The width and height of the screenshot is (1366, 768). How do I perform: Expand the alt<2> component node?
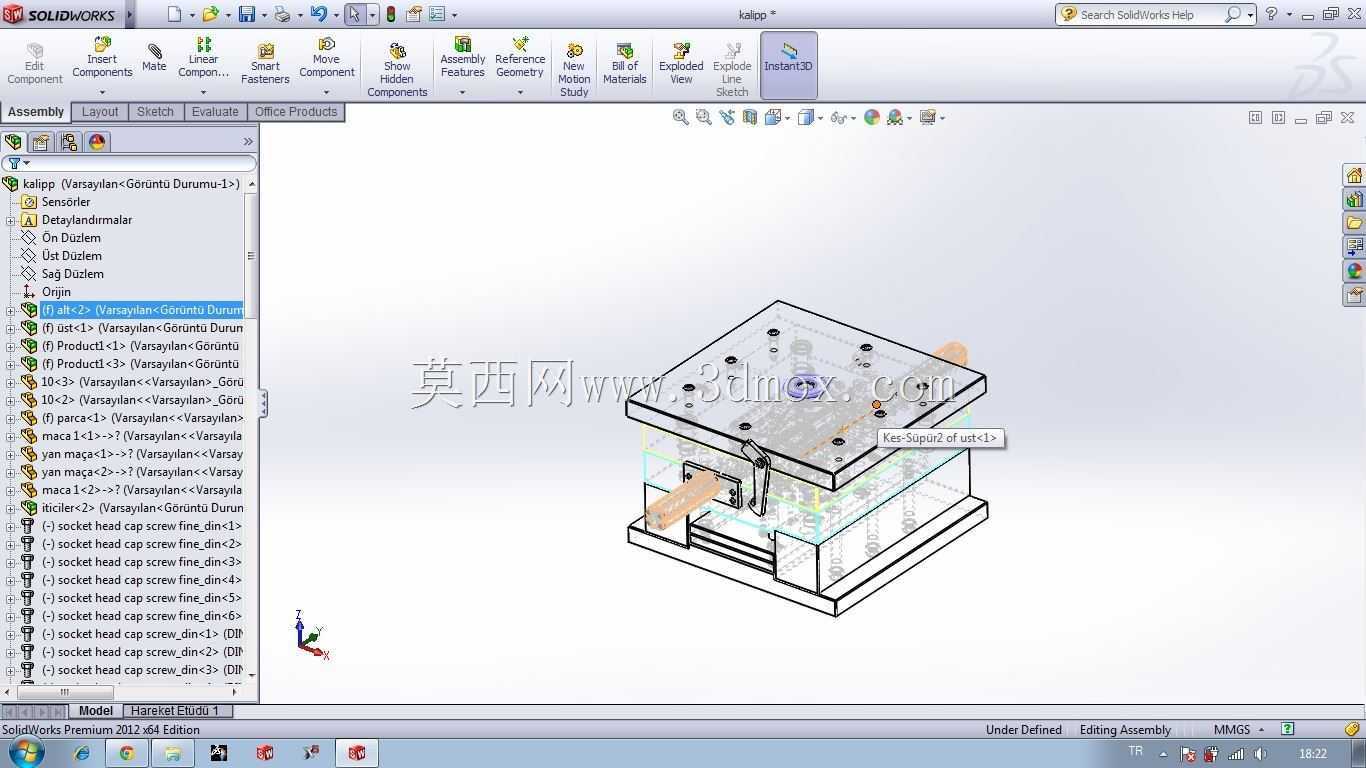[x=10, y=310]
